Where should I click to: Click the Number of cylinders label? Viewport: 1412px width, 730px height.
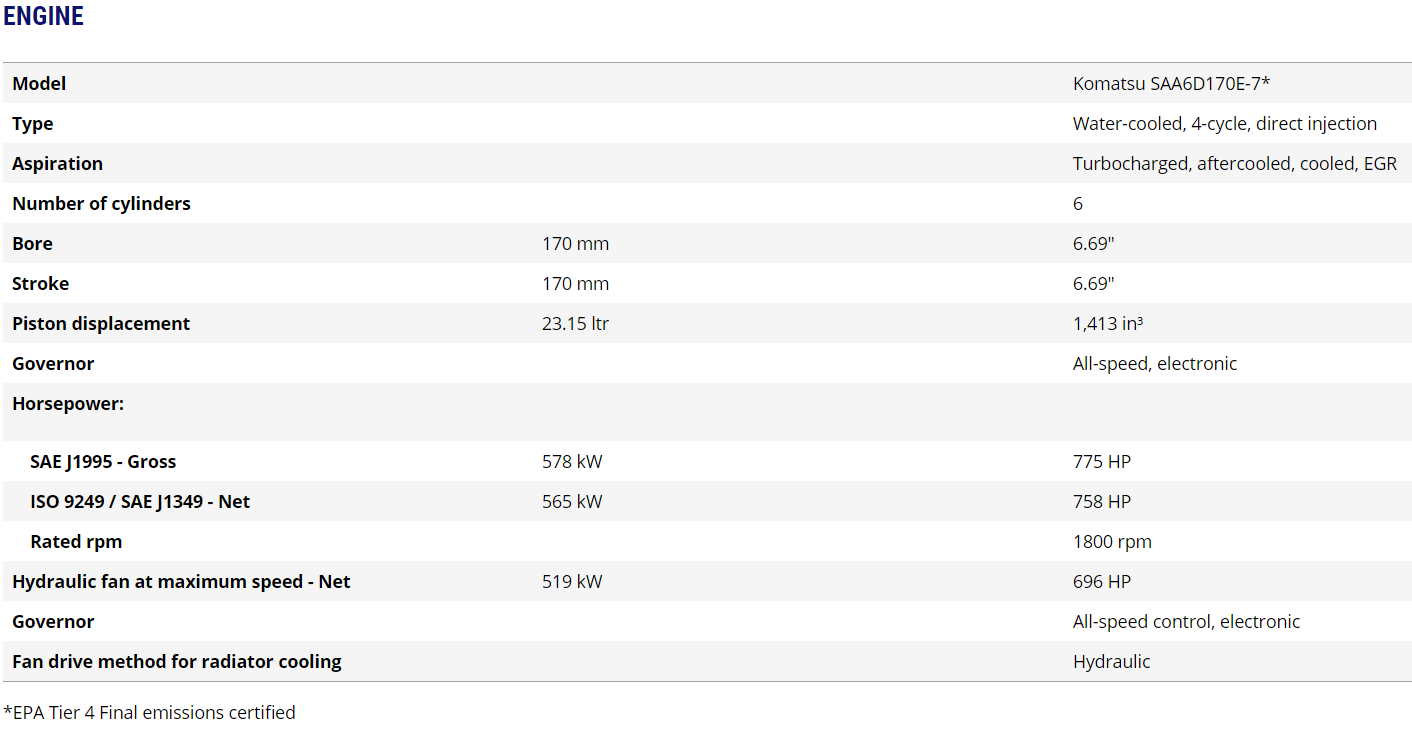101,204
